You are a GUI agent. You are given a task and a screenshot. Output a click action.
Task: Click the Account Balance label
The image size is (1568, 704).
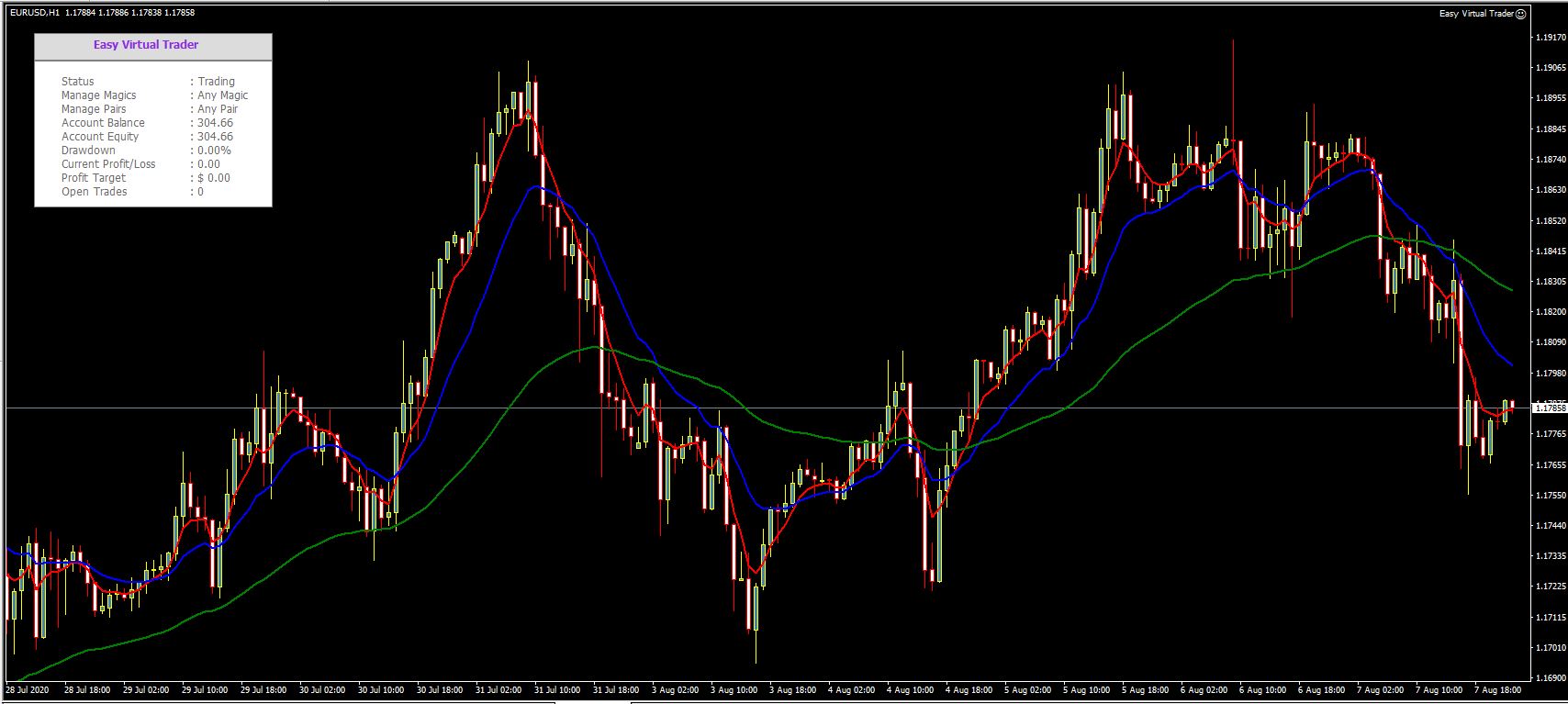103,123
